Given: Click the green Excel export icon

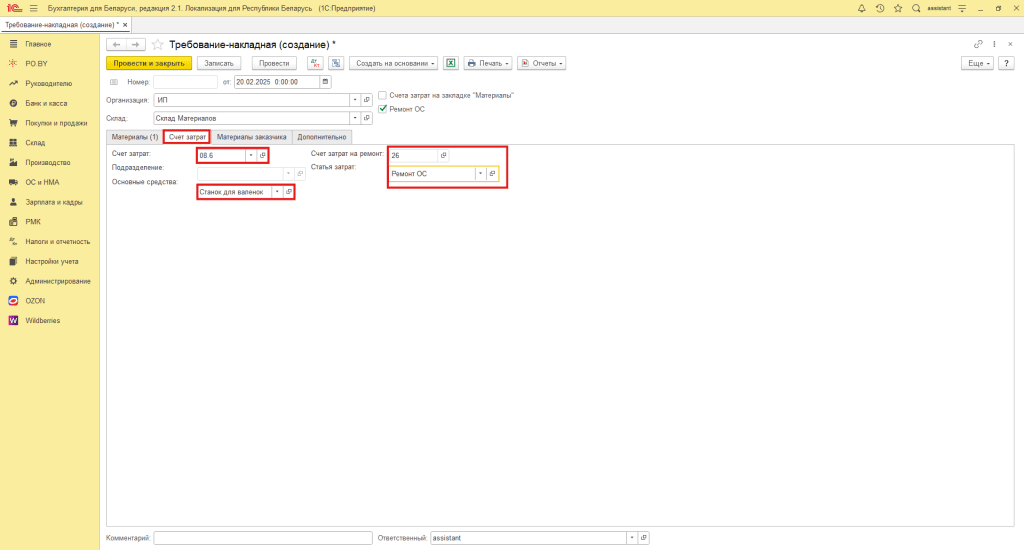Looking at the screenshot, I should click(451, 63).
